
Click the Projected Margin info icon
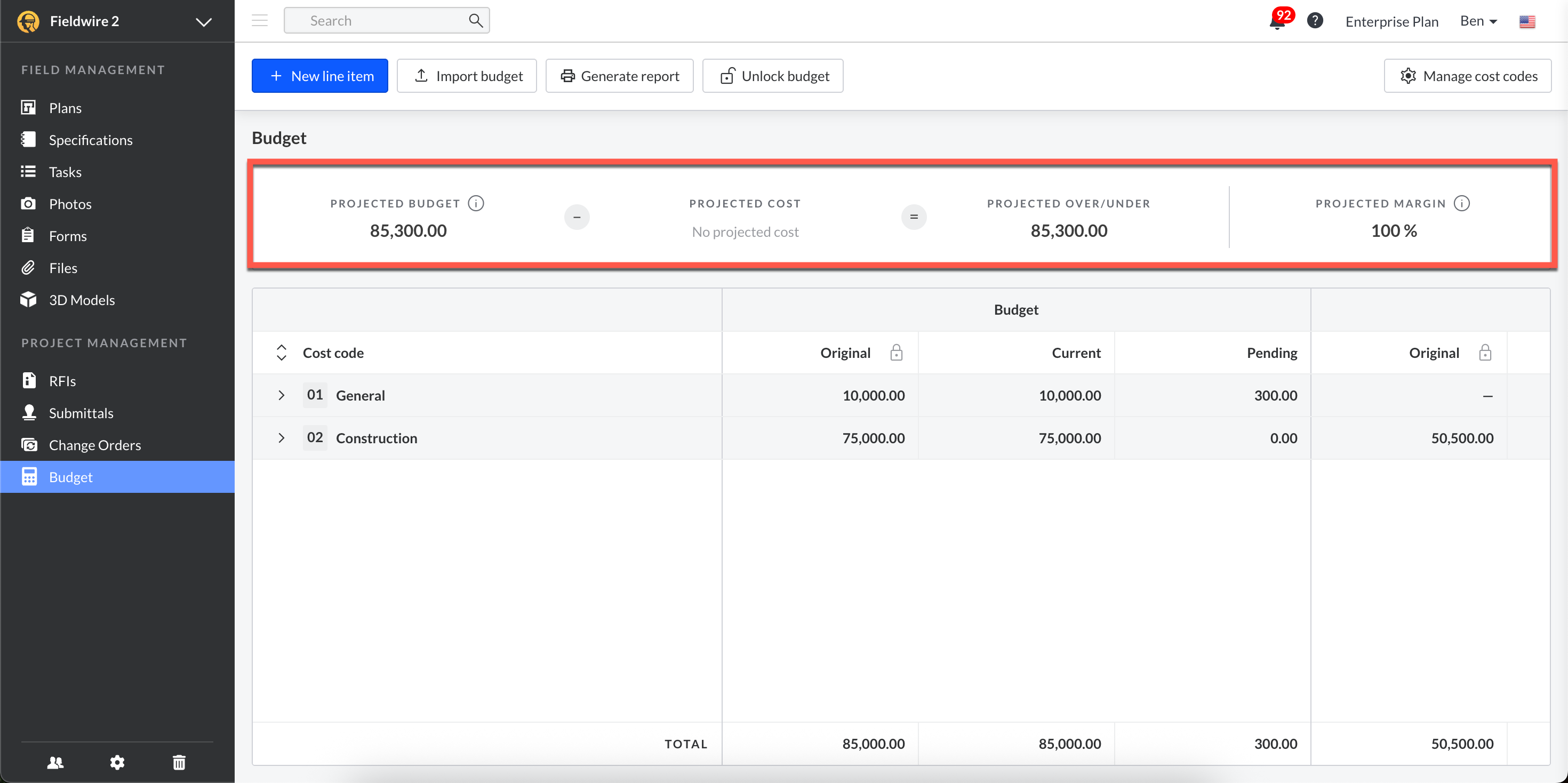point(1461,203)
